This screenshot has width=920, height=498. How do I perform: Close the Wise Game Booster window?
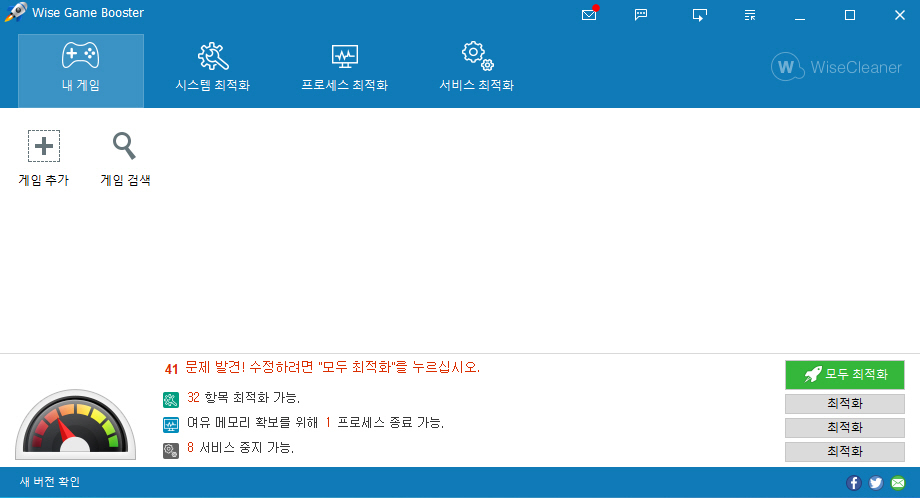(899, 15)
